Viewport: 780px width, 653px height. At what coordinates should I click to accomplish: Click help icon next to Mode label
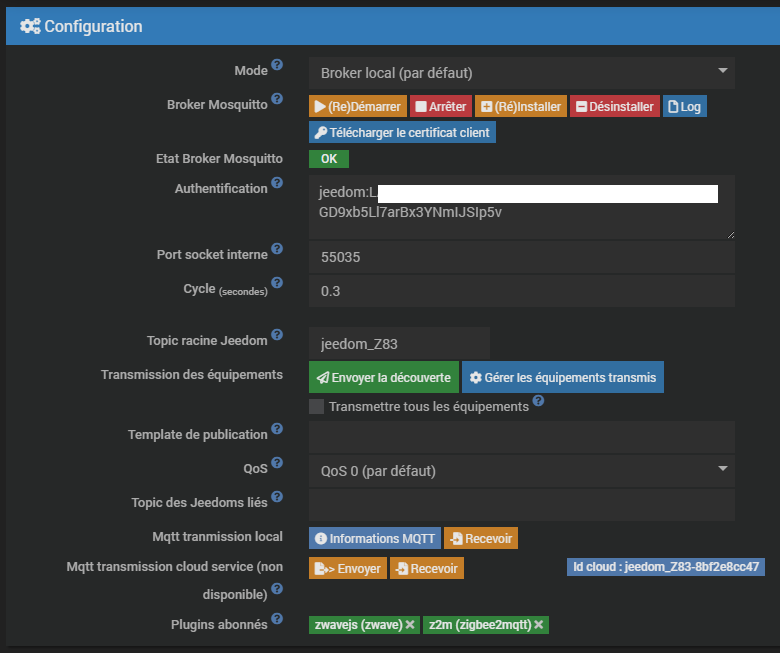[277, 65]
